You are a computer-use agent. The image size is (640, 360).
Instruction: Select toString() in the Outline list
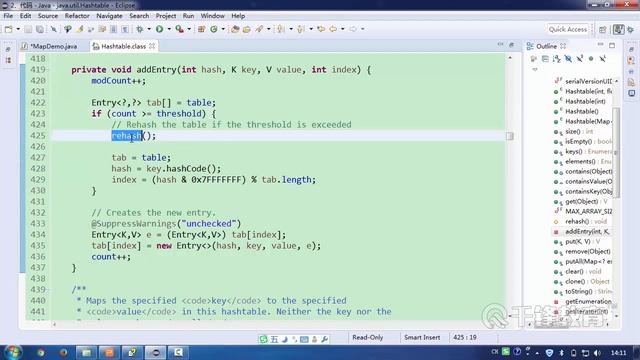[x=582, y=291]
